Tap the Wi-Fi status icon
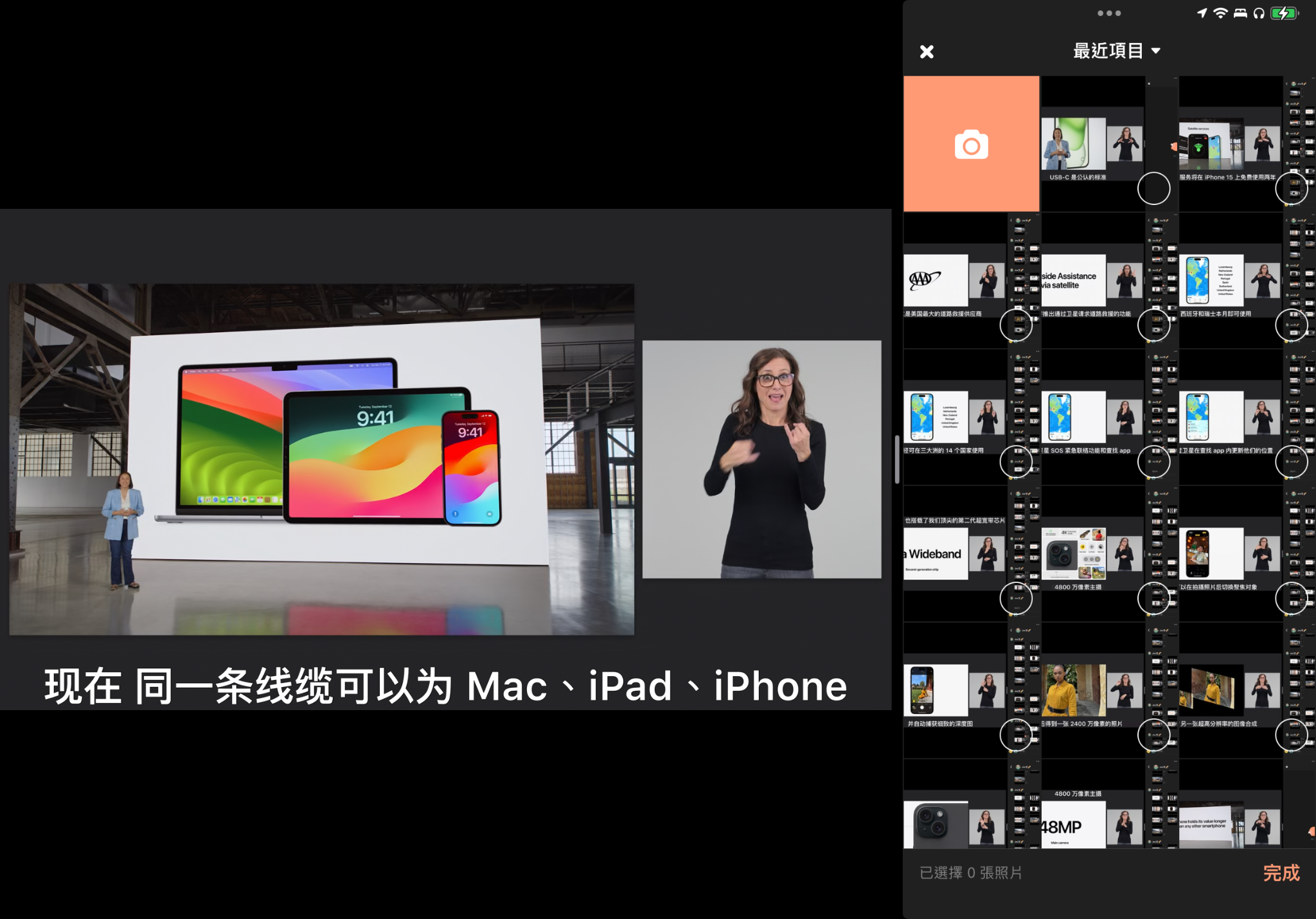The height and width of the screenshot is (919, 1316). [x=1220, y=13]
